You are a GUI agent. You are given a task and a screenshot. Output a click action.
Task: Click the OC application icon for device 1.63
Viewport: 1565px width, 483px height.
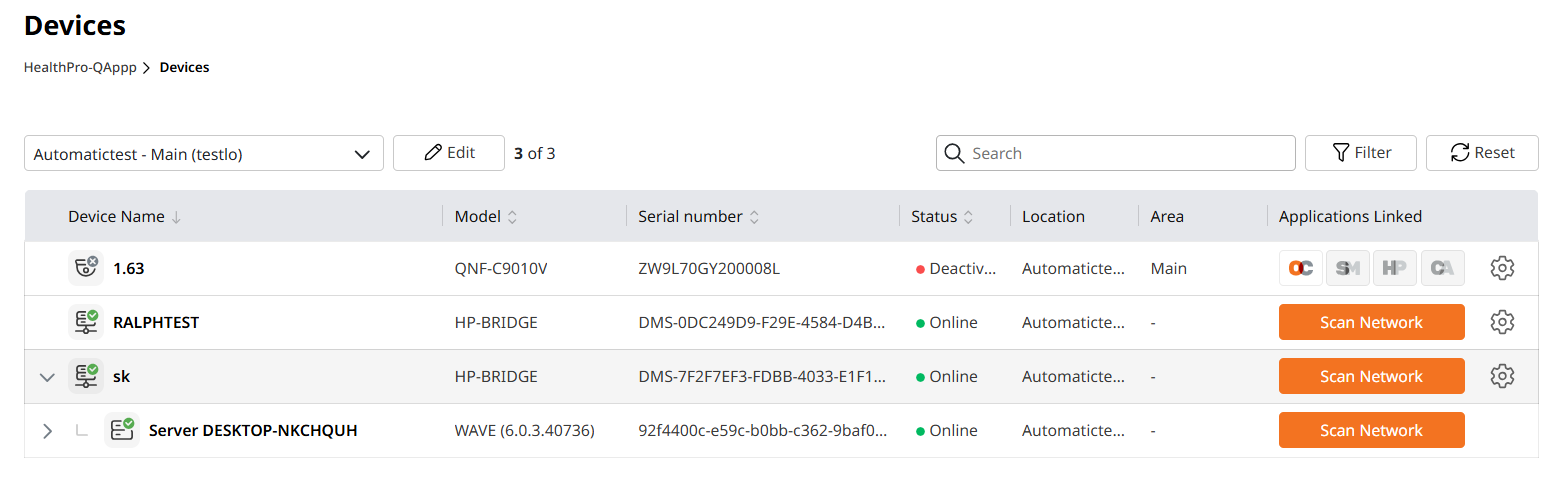point(1300,268)
